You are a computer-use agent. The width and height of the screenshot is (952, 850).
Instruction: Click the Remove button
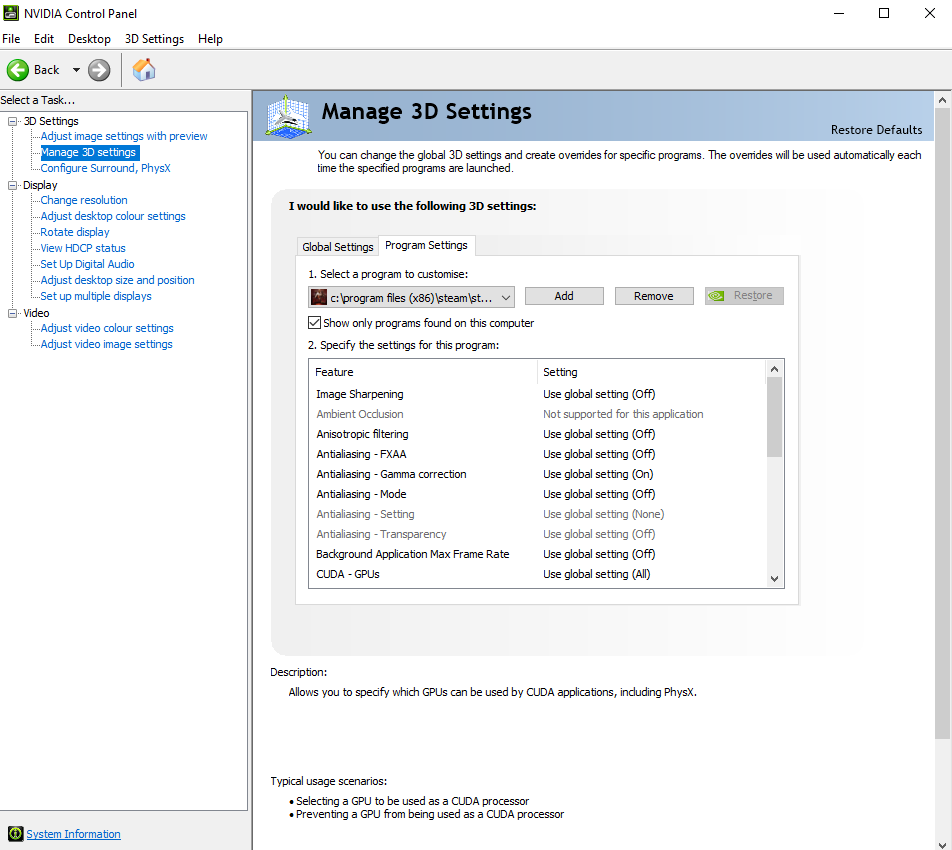tap(654, 296)
